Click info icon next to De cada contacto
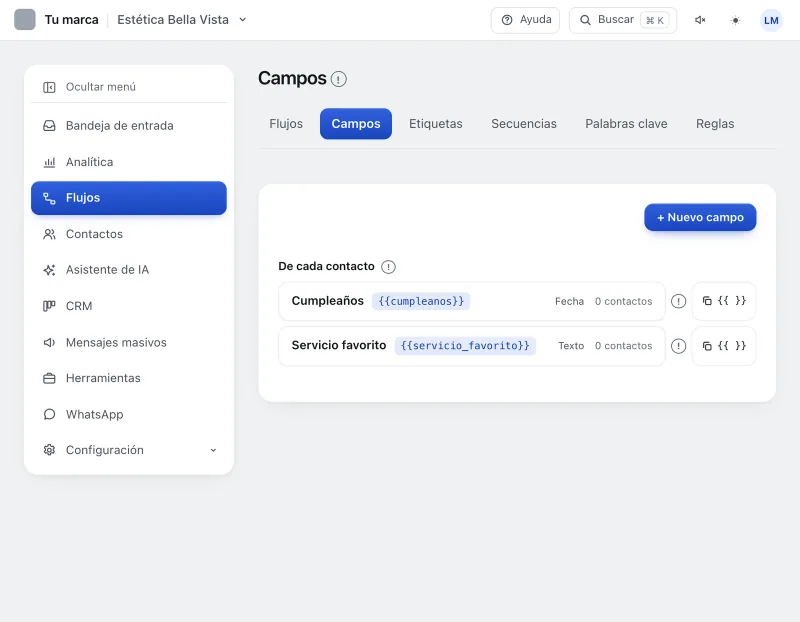 click(388, 267)
